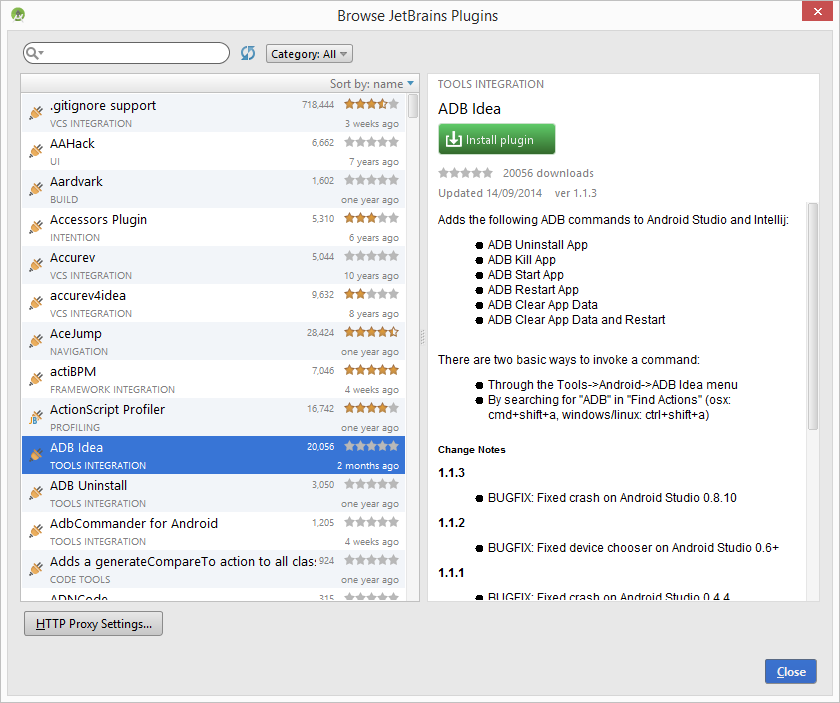Image resolution: width=840 pixels, height=703 pixels.
Task: Click the plug icon beside AceJump
Action: click(36, 341)
